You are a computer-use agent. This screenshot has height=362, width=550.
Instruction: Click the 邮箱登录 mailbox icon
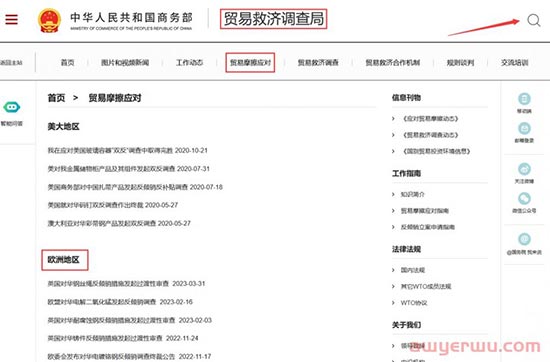(x=524, y=128)
